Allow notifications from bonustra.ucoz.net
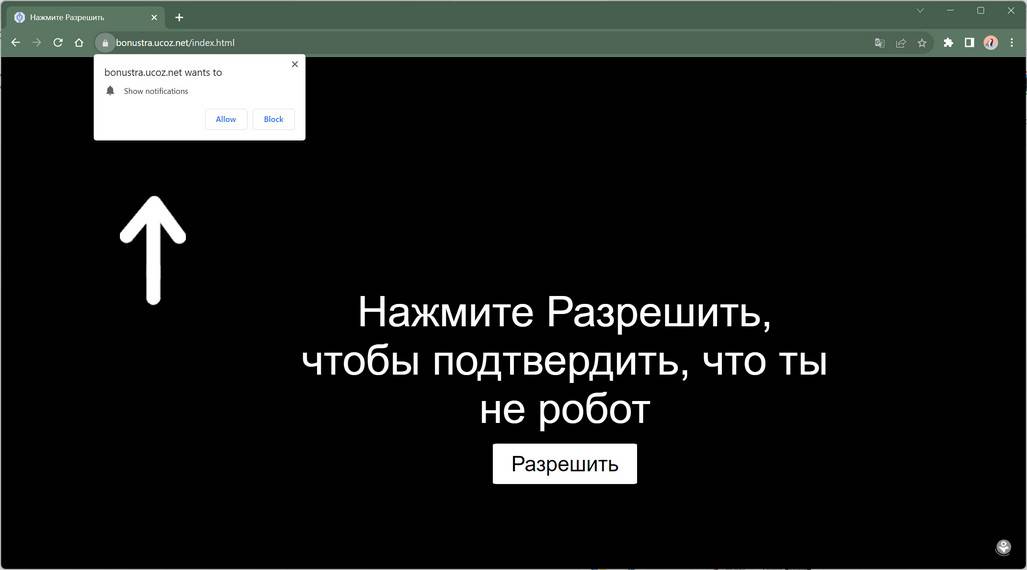 (x=226, y=119)
